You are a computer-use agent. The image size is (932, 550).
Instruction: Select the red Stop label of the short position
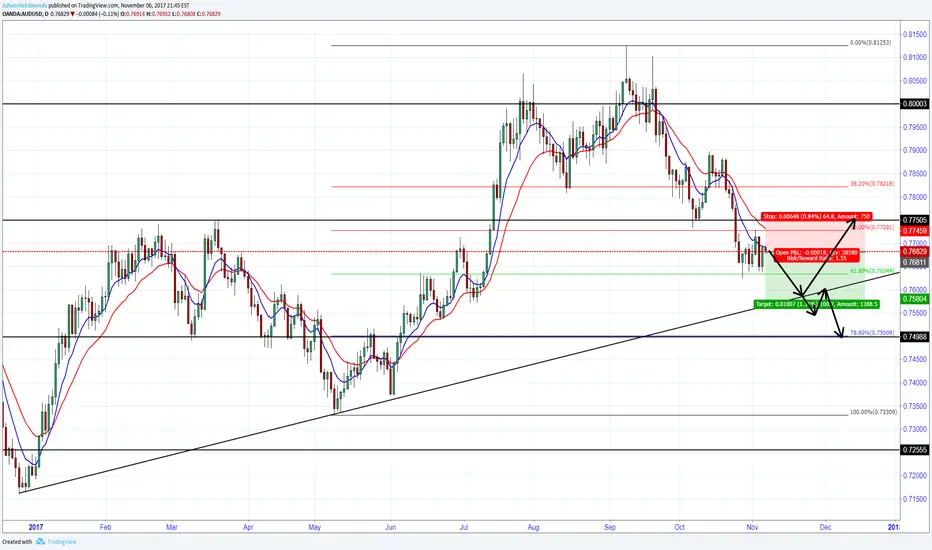[817, 216]
